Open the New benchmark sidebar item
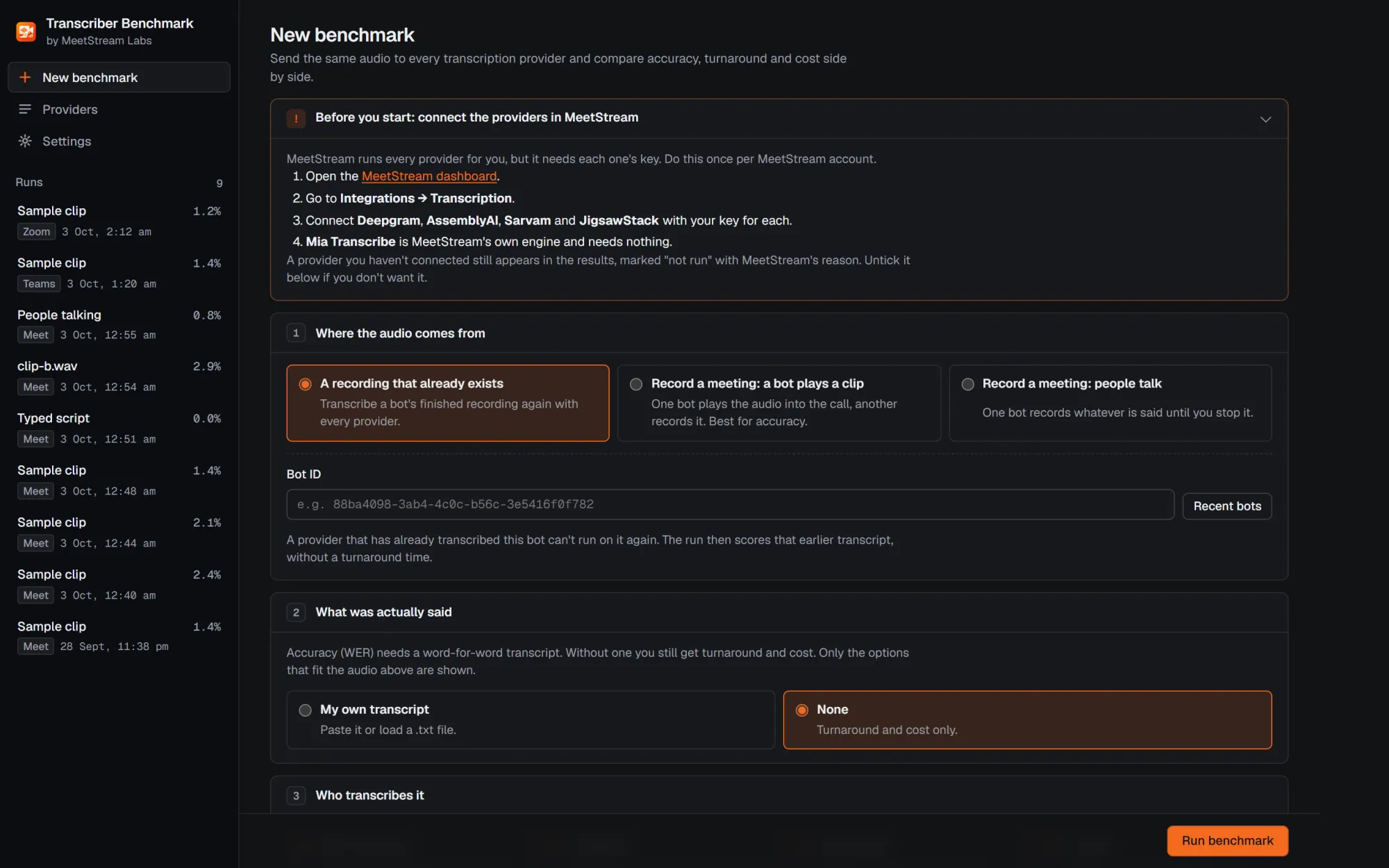The width and height of the screenshot is (1389, 868). [119, 77]
